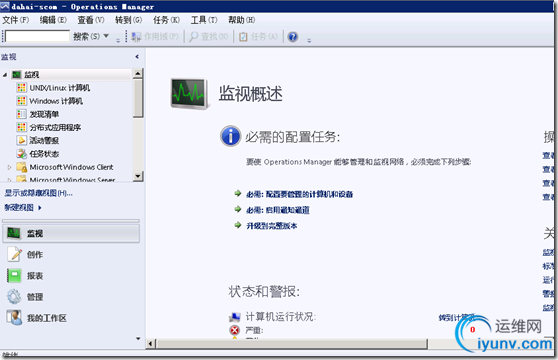Click the 活动警报 alert view icon
This screenshot has width=558, height=360.
(21, 141)
